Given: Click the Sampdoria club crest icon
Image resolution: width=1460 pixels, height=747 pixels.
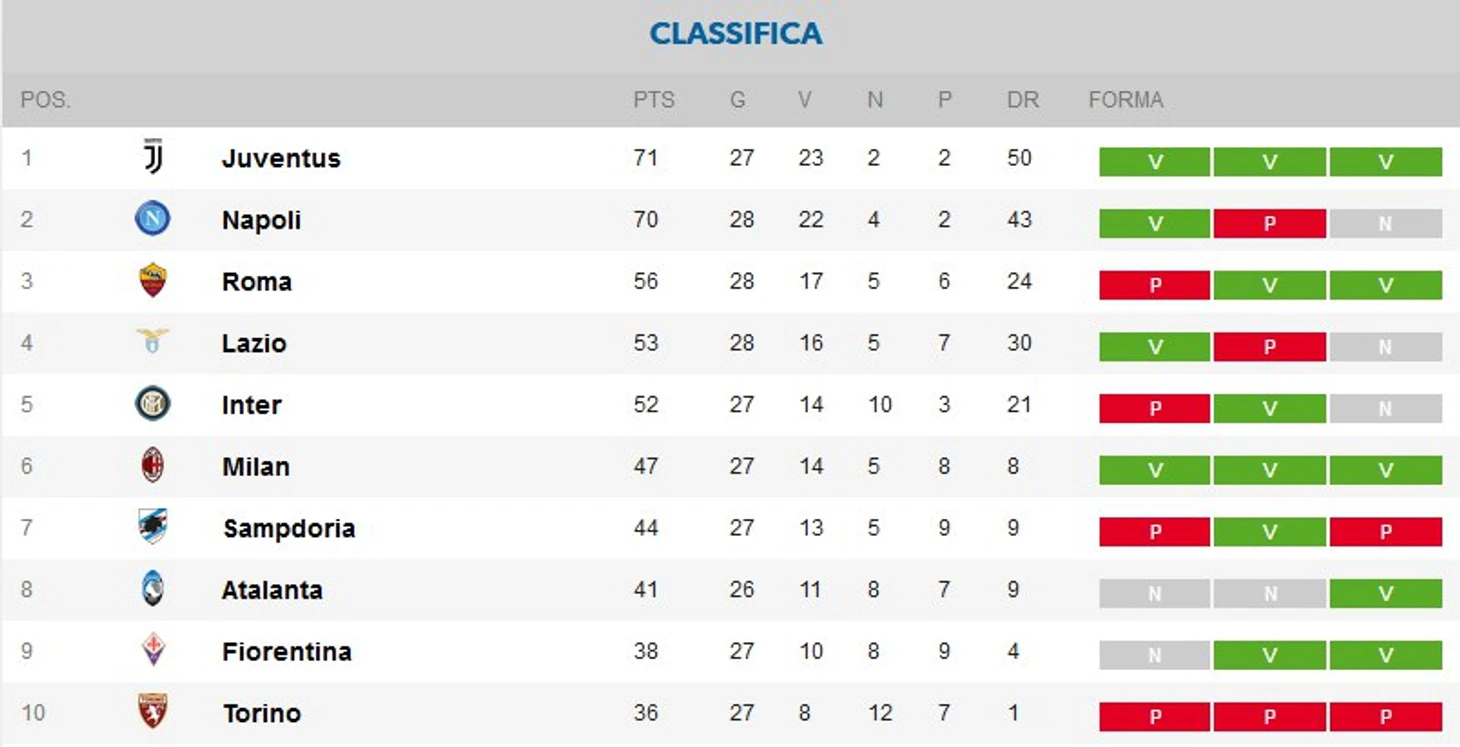Looking at the screenshot, I should tap(153, 527).
